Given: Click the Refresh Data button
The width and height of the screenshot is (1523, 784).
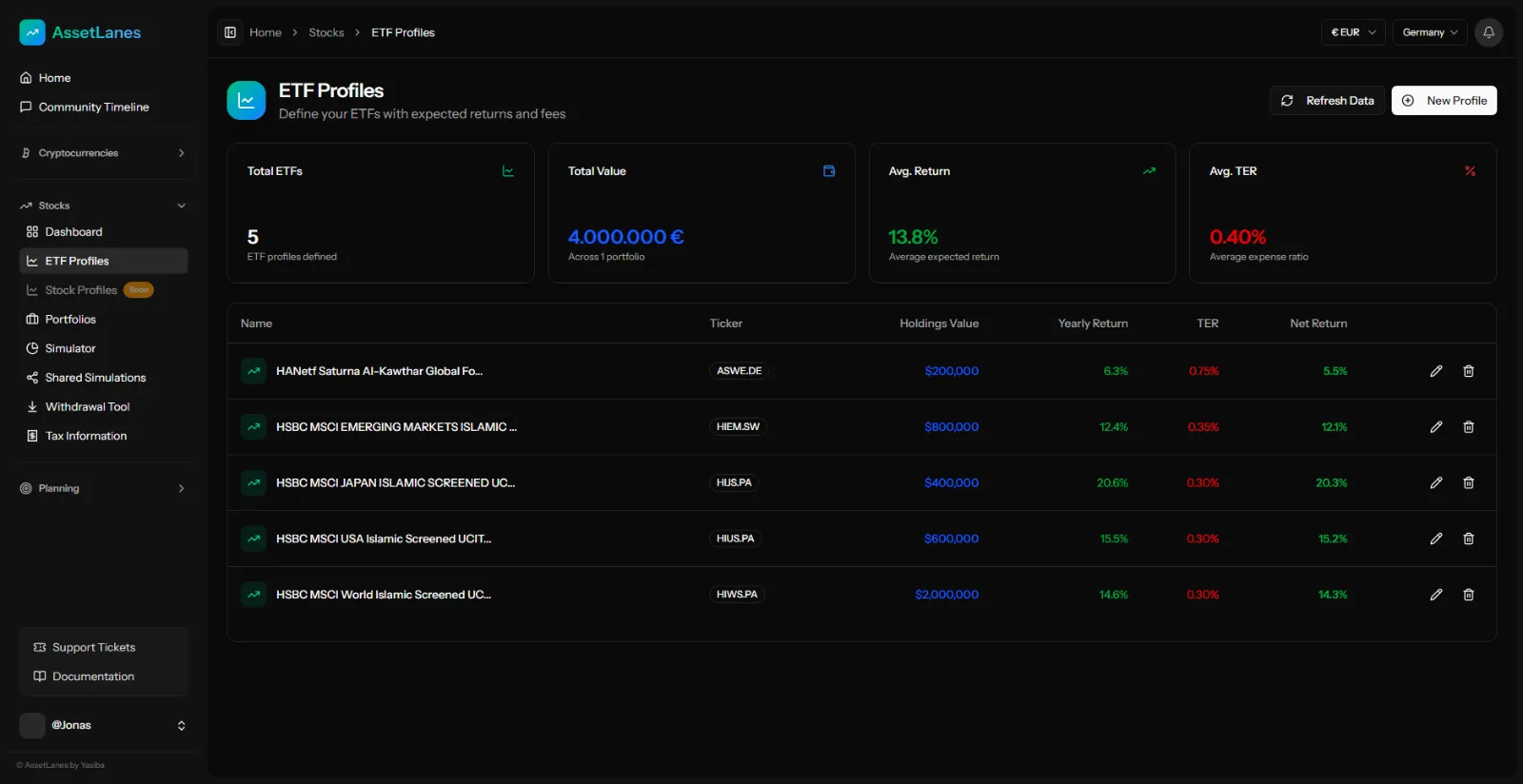Looking at the screenshot, I should 1328,101.
